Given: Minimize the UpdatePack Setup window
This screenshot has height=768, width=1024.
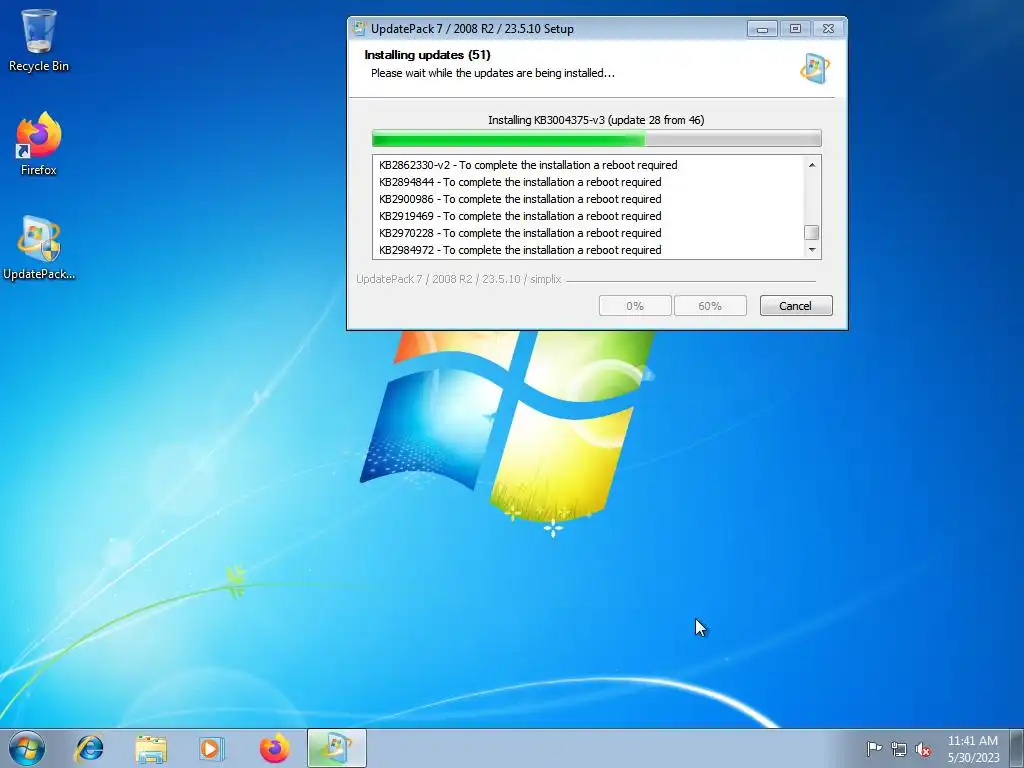Looking at the screenshot, I should pyautogui.click(x=762, y=29).
